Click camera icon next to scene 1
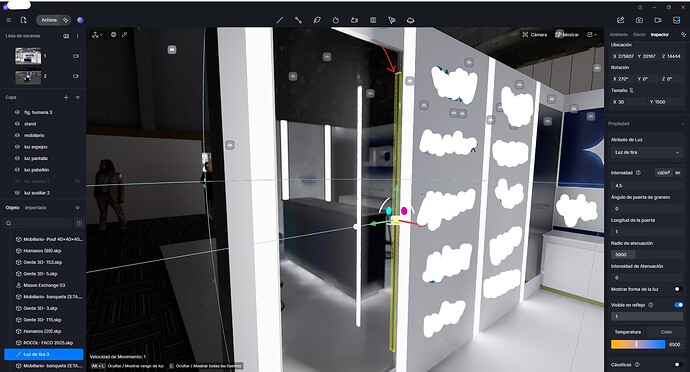The image size is (690, 372). [x=76, y=56]
